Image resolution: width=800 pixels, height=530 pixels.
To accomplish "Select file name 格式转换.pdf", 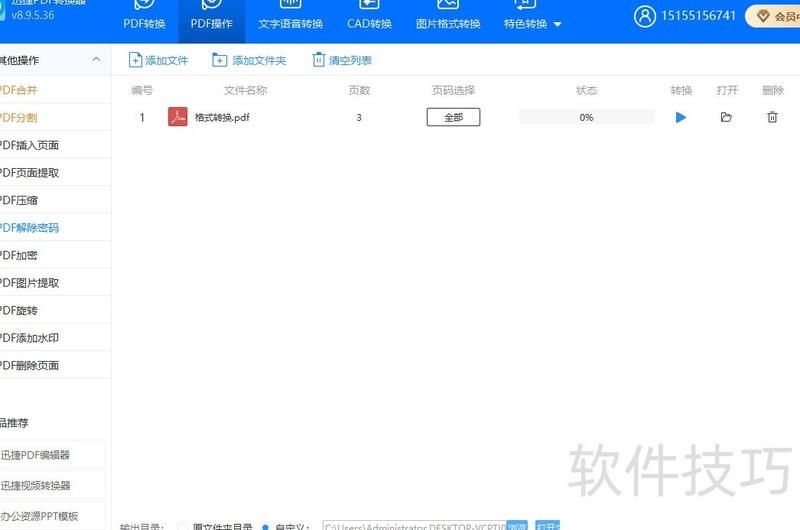I will click(x=222, y=117).
